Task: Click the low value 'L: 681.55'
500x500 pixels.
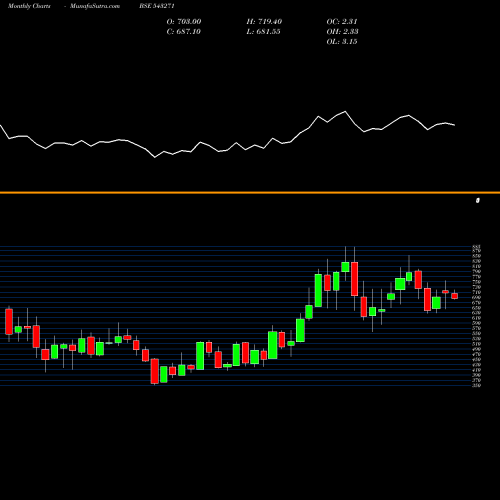Action: (x=263, y=32)
